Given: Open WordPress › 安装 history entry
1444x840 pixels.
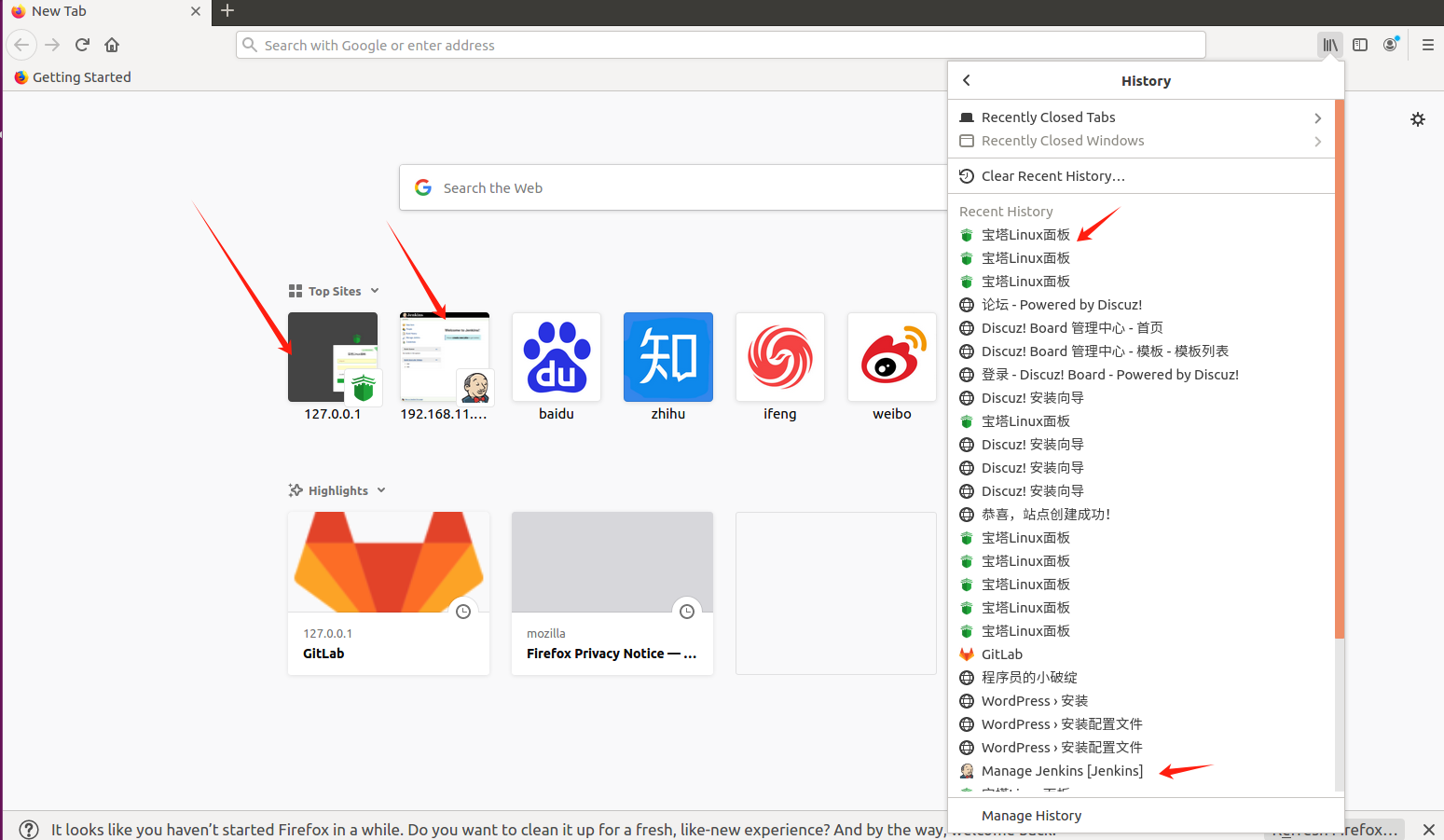Looking at the screenshot, I should coord(1141,701).
